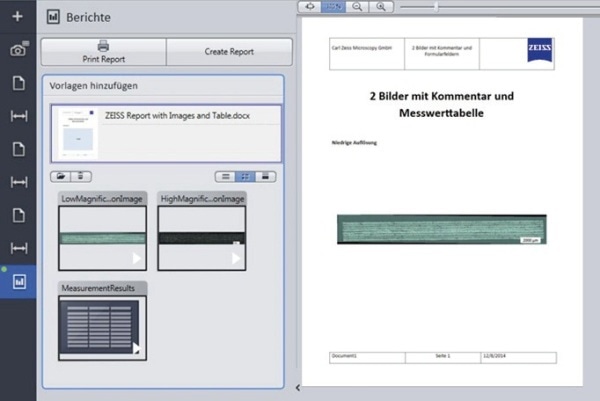Click the Create Report button
Viewport: 600px width, 401px height.
click(228, 52)
